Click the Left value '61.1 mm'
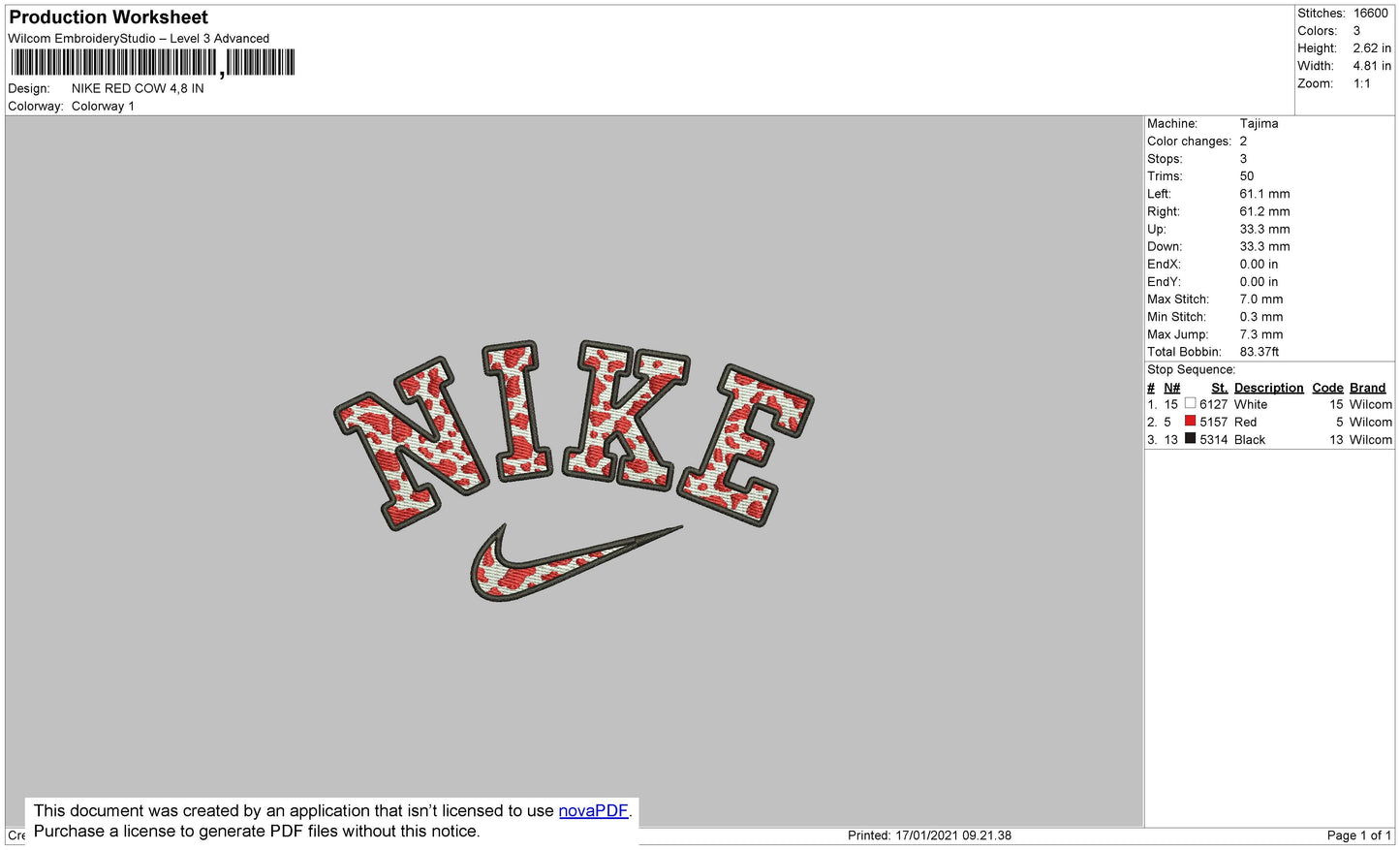This screenshot has height=850, width=1400. coord(1264,194)
